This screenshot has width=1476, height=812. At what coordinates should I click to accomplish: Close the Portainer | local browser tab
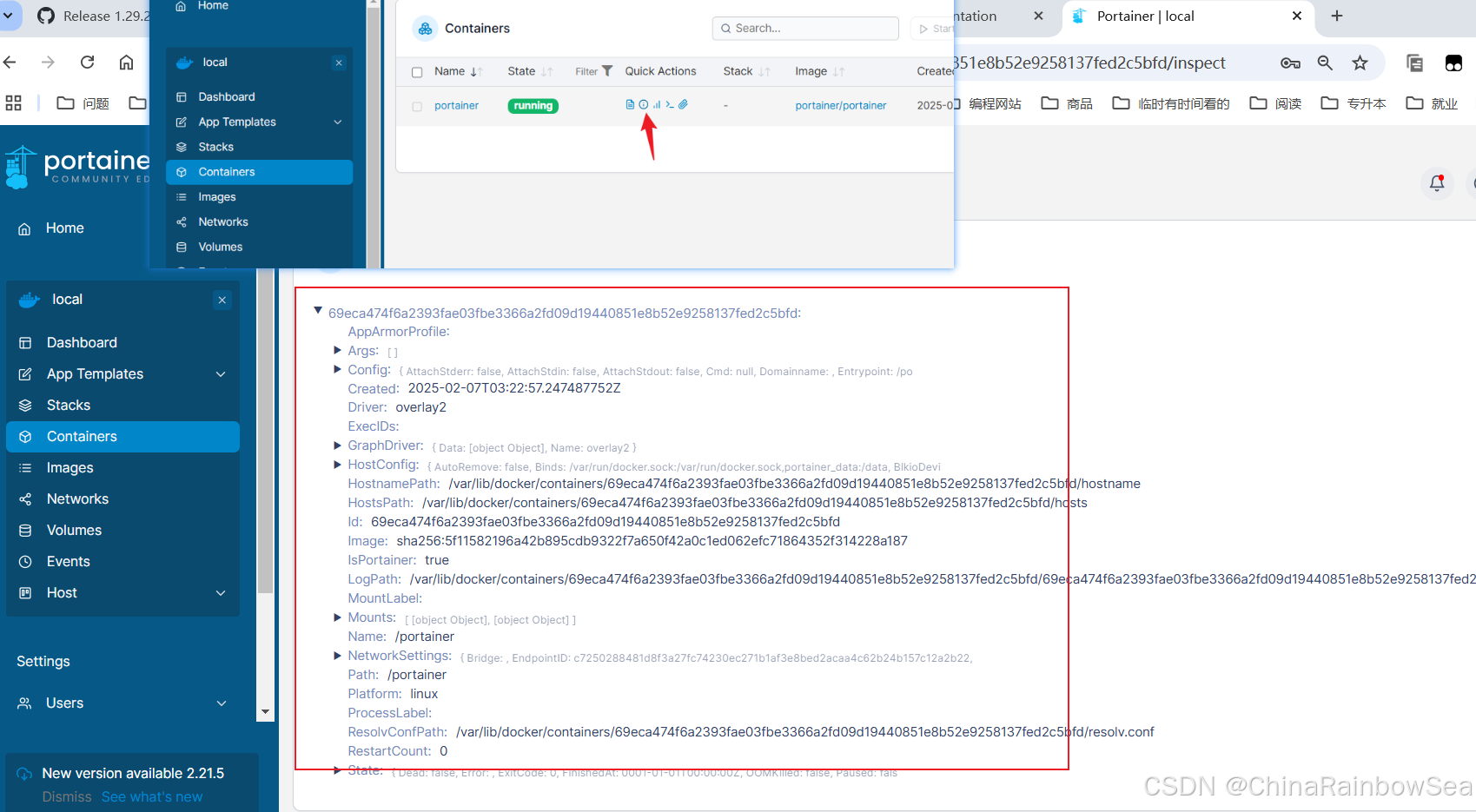tap(1297, 16)
